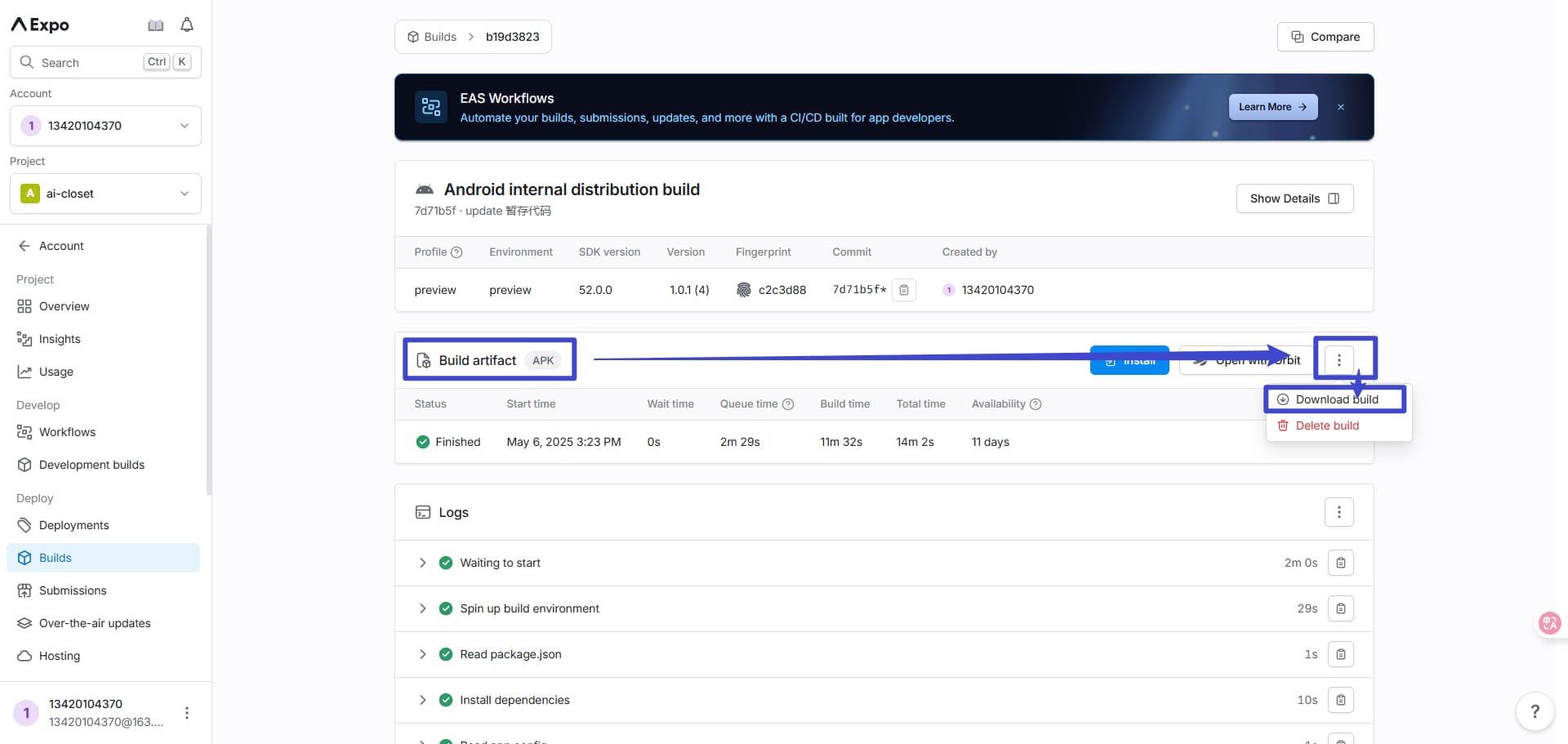
Task: Open the ai-closet project dropdown
Action: click(x=105, y=194)
